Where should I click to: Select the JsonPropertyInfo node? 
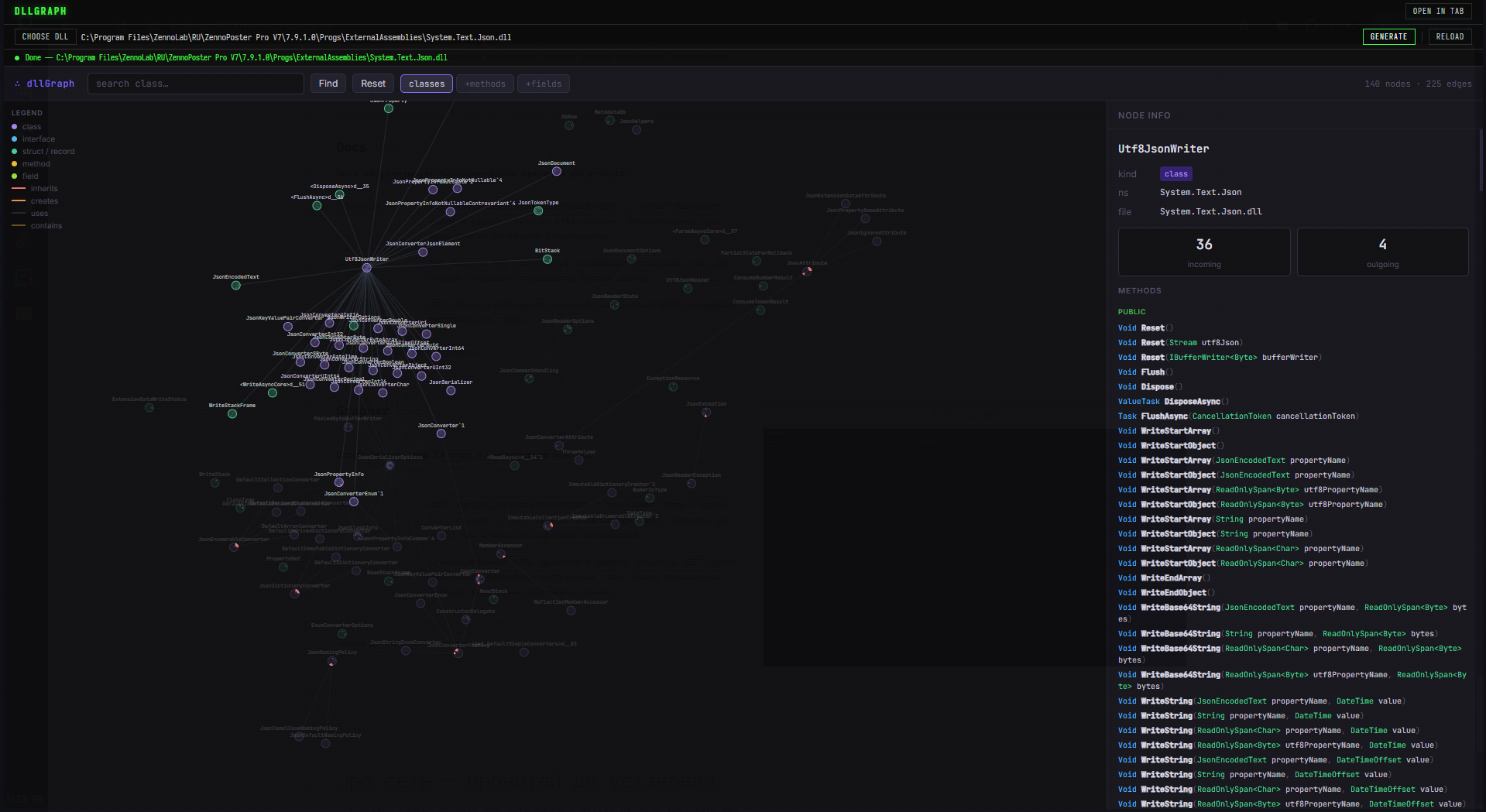tap(339, 483)
